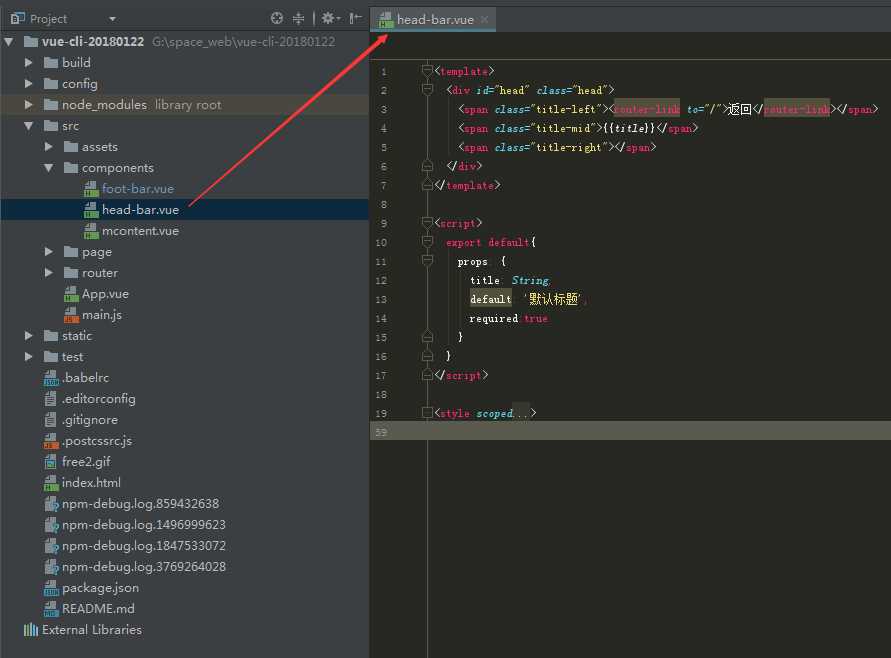Click the closing div fold marker on line 6
This screenshot has width=891, height=658.
[427, 165]
